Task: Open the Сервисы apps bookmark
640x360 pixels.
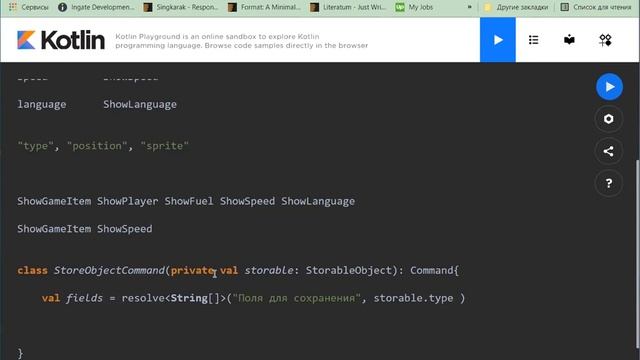Action: pyautogui.click(x=29, y=7)
